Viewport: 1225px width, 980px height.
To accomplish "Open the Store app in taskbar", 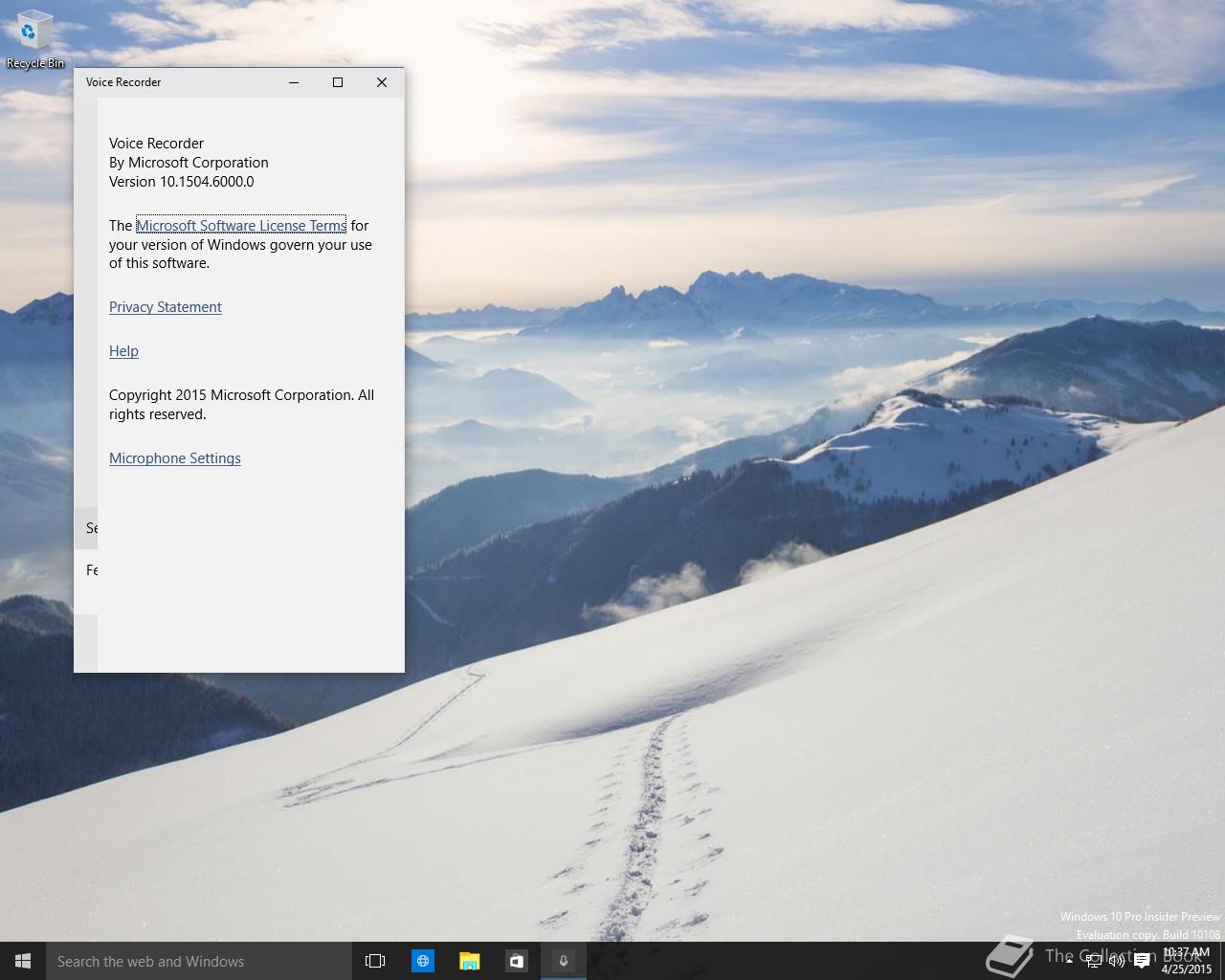I will (516, 961).
